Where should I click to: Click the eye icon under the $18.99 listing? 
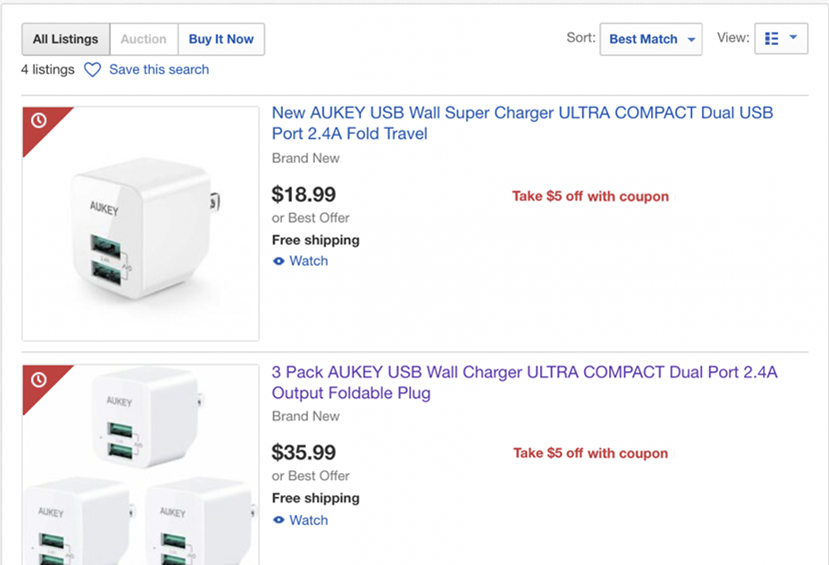coord(279,261)
